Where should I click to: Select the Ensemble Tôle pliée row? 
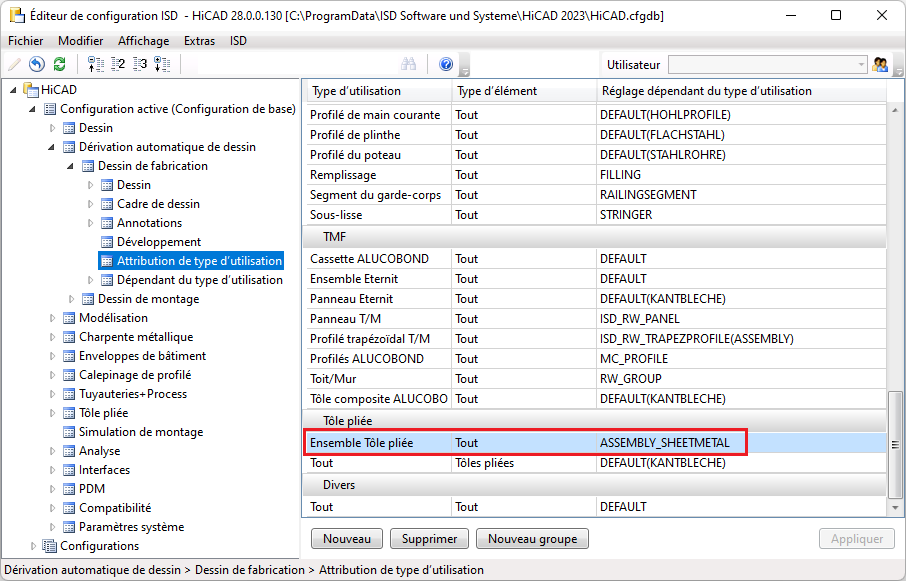point(595,443)
